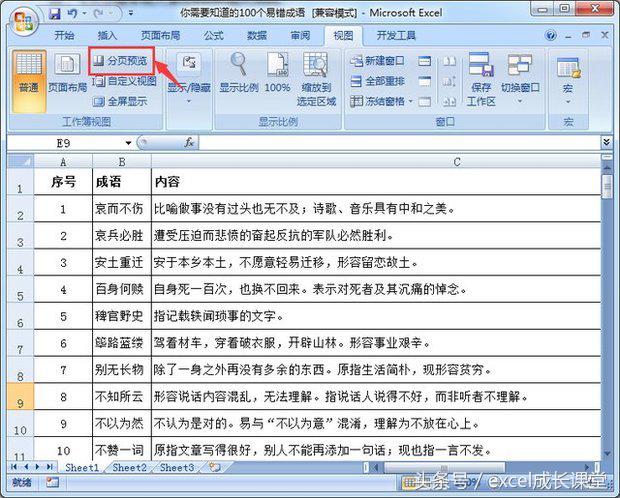Select cell containing 不知所云
The width and height of the screenshot is (620, 498).
pos(122,396)
